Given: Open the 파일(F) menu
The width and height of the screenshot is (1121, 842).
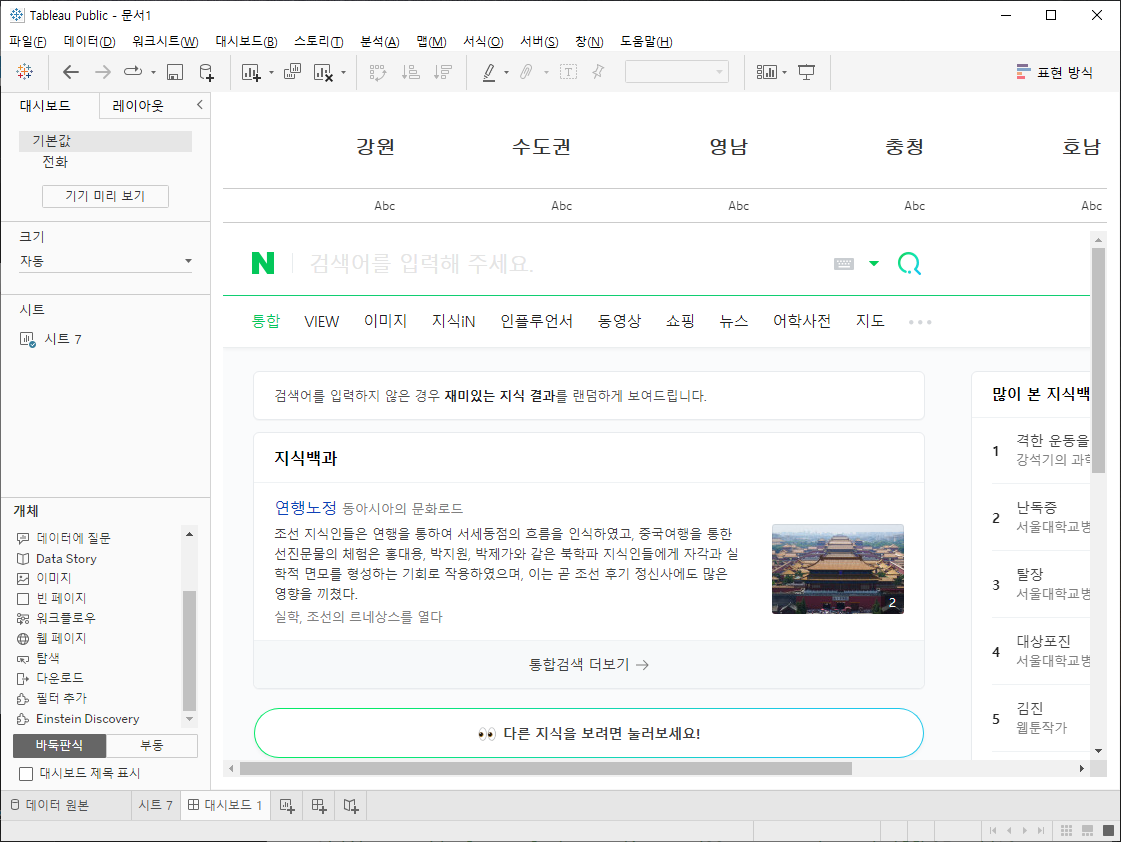Looking at the screenshot, I should click(27, 41).
